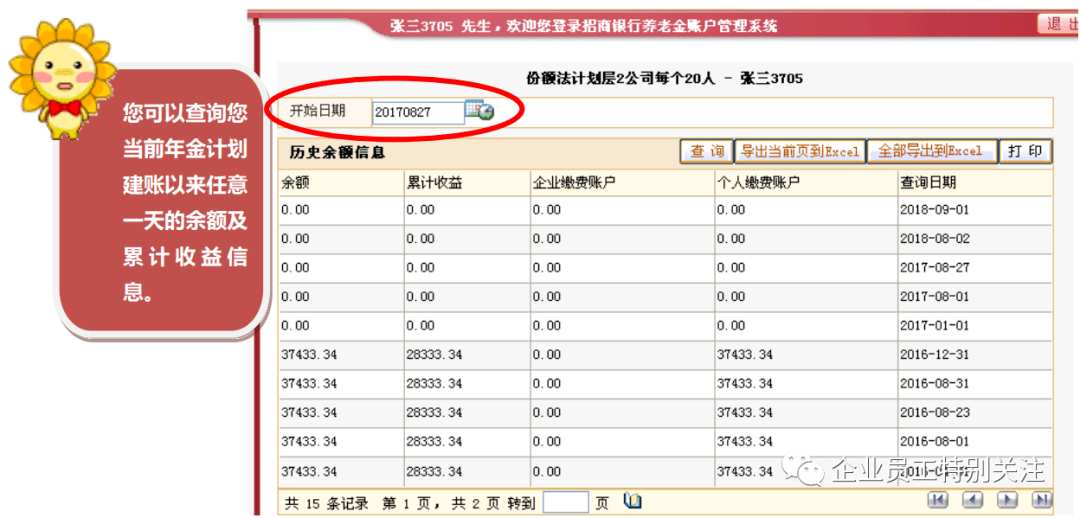The width and height of the screenshot is (1080, 518).
Task: Select the date cell 2018-09-01
Action: 934,210
